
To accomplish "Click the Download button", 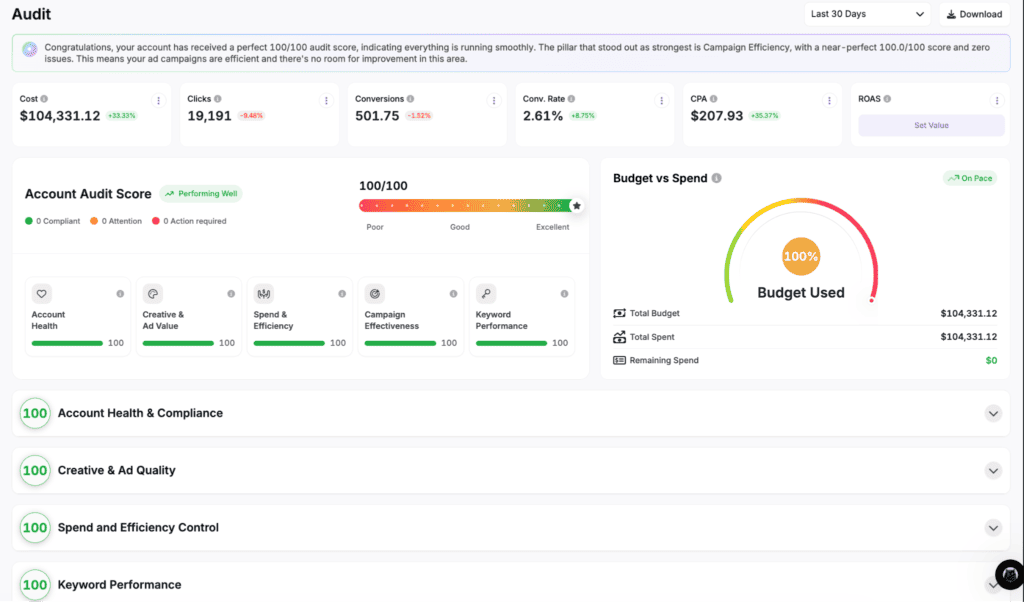I will (974, 14).
